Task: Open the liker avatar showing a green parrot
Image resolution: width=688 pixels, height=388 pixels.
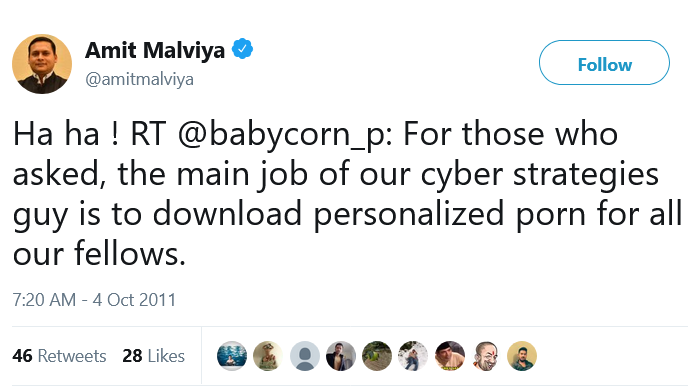Action: (377, 356)
